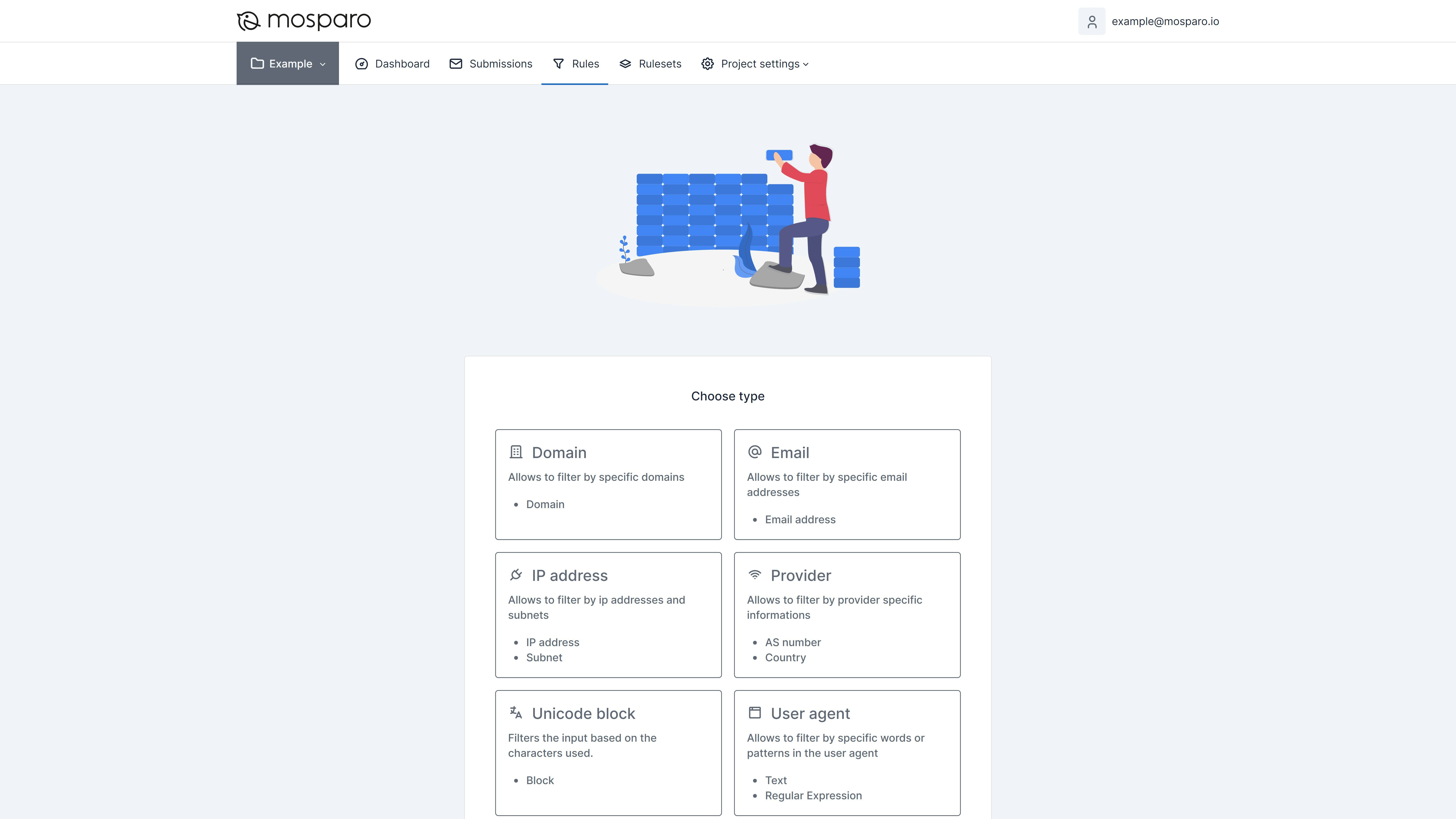Click 'Allows to filter by specific domains' text
Image resolution: width=1456 pixels, height=819 pixels.
click(596, 476)
